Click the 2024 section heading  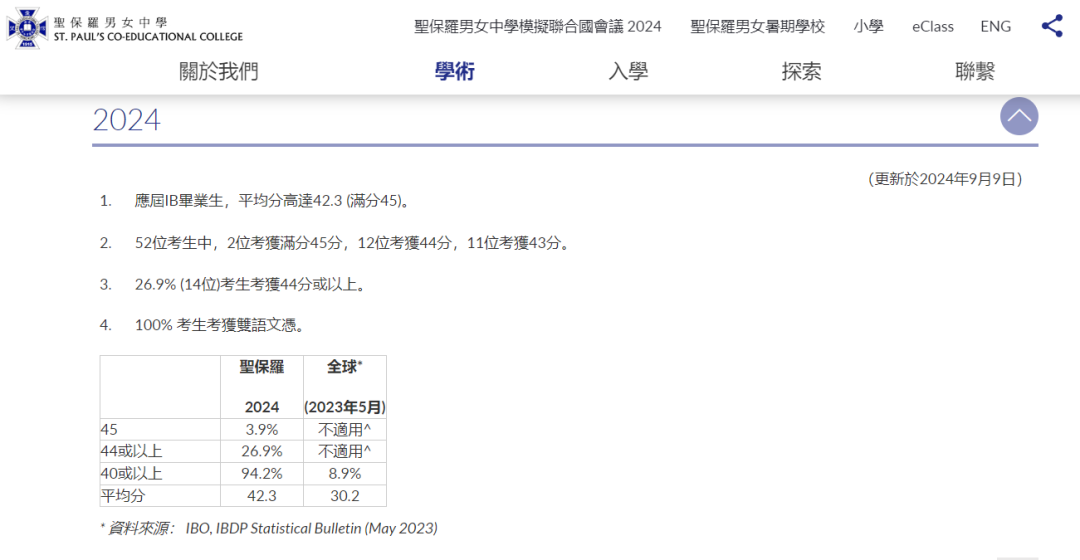(126, 120)
